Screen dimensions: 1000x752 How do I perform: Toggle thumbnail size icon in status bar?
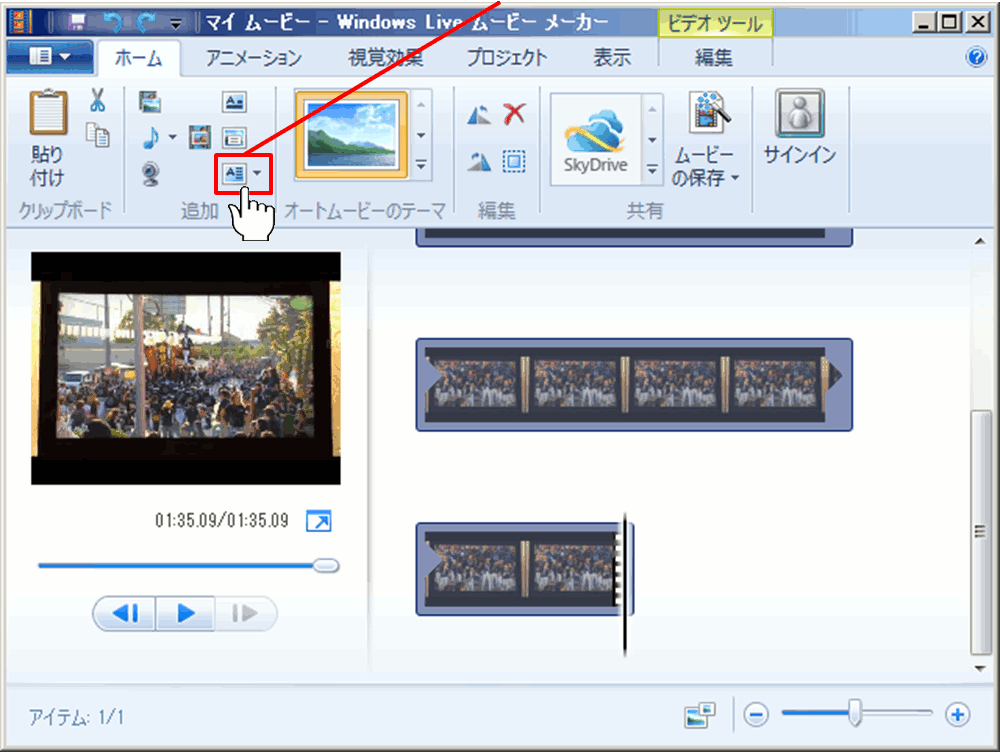[x=700, y=715]
